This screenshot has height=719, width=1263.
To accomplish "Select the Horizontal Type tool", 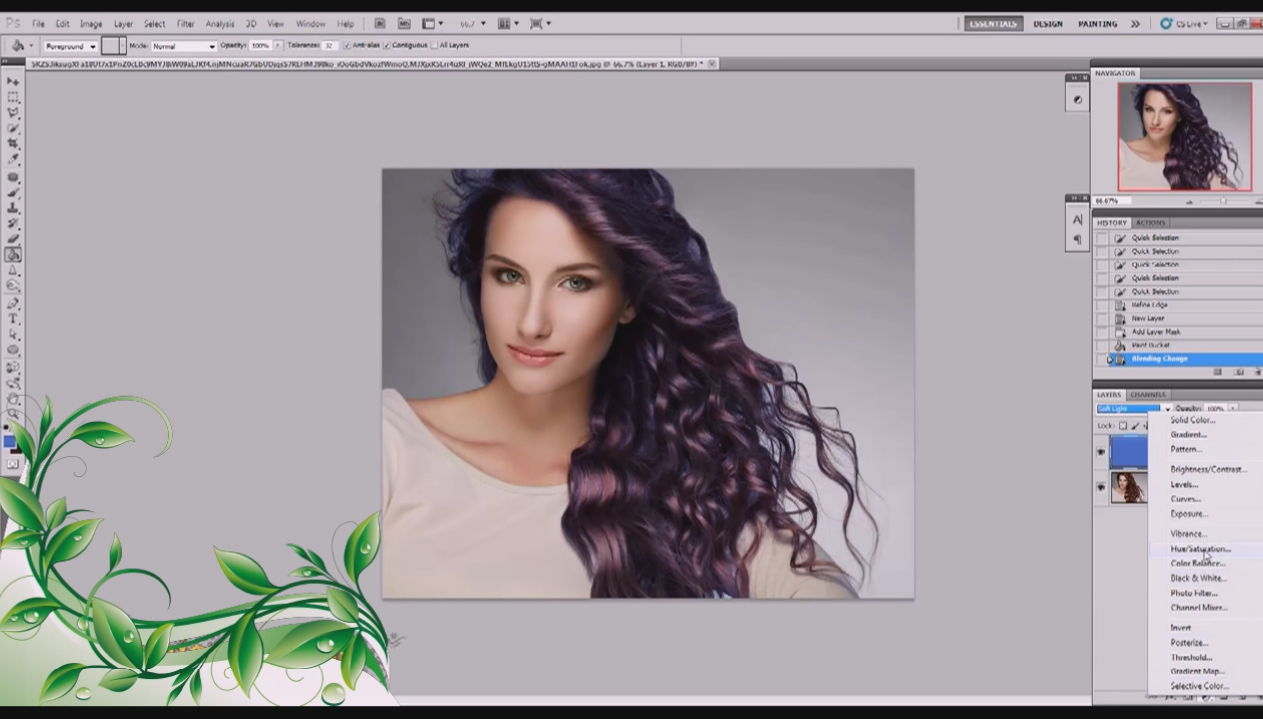I will pos(13,318).
